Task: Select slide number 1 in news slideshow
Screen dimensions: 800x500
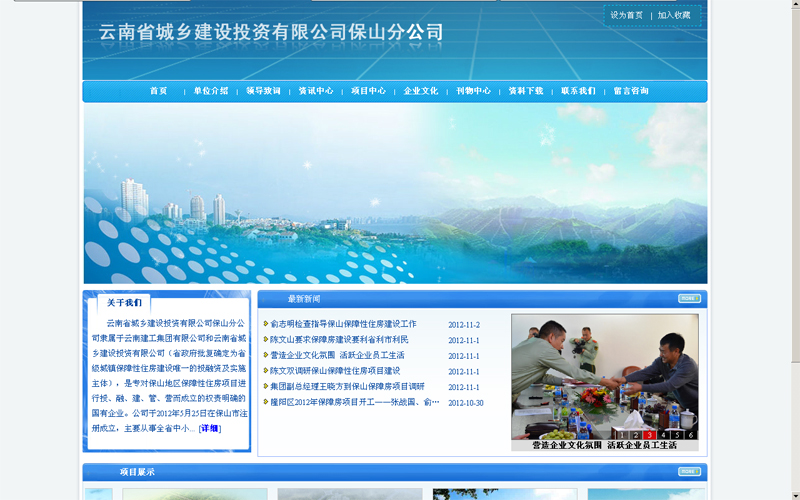Action: pyautogui.click(x=622, y=435)
